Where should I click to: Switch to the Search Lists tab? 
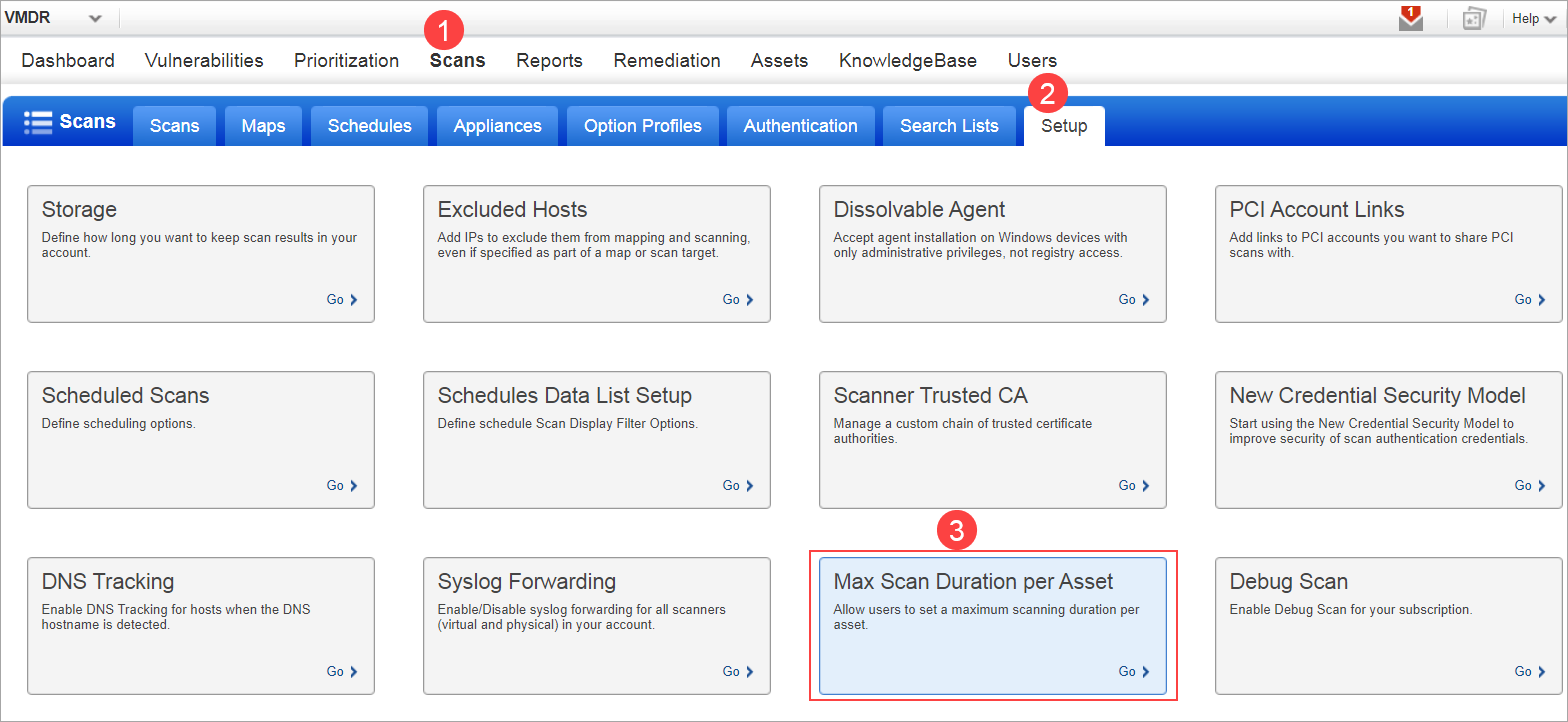click(949, 126)
